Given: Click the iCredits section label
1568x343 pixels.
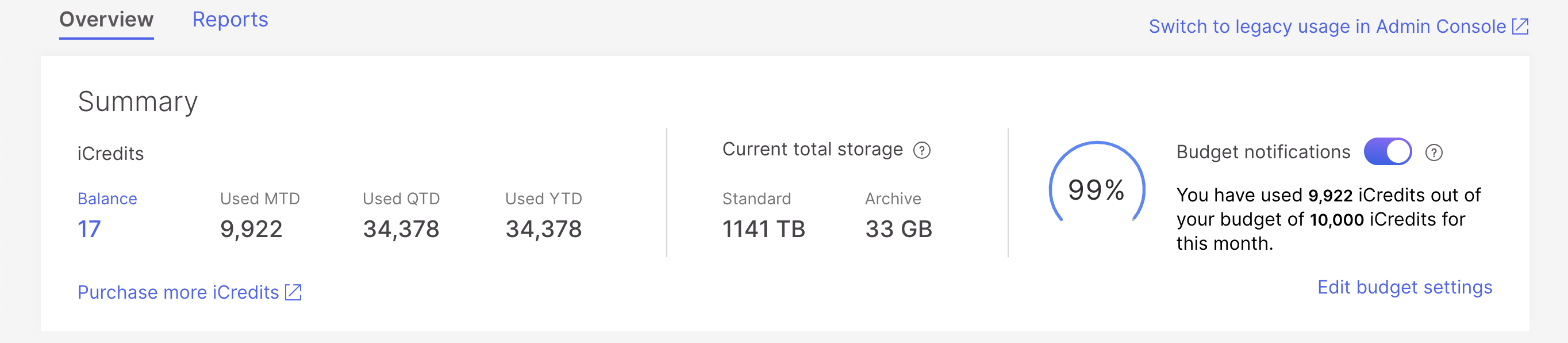Looking at the screenshot, I should pos(110,154).
